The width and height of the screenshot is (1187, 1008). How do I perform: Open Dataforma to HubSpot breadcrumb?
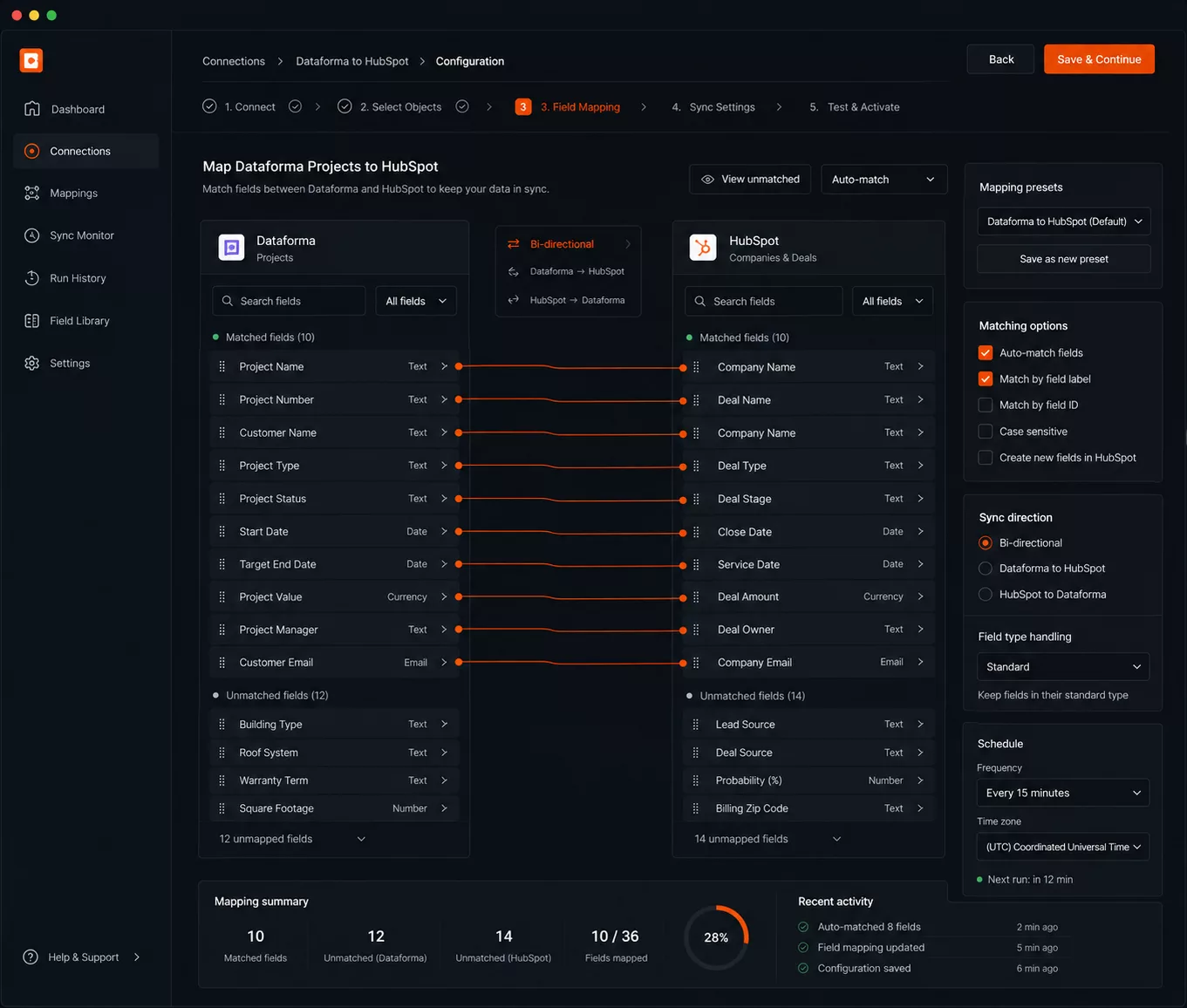click(352, 61)
